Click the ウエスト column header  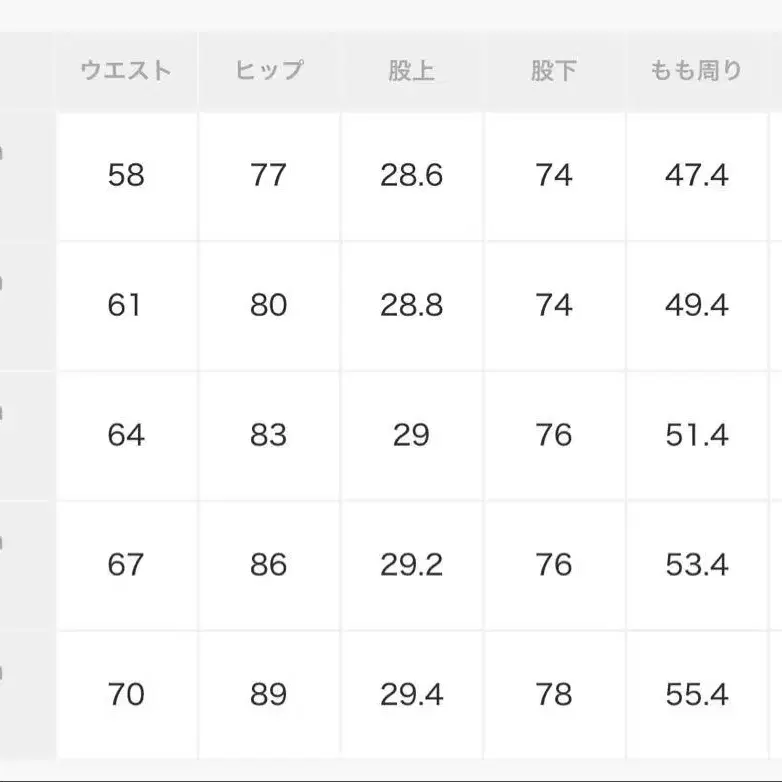(126, 71)
